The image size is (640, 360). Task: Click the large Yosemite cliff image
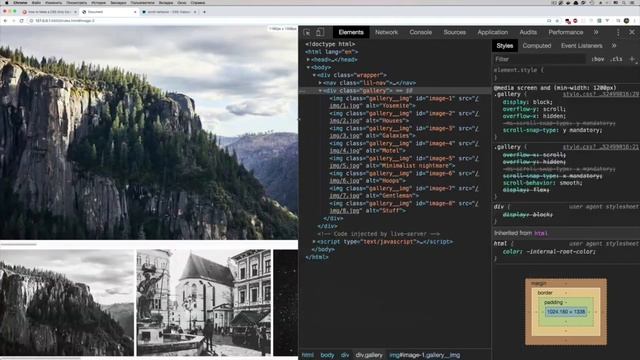click(x=149, y=132)
